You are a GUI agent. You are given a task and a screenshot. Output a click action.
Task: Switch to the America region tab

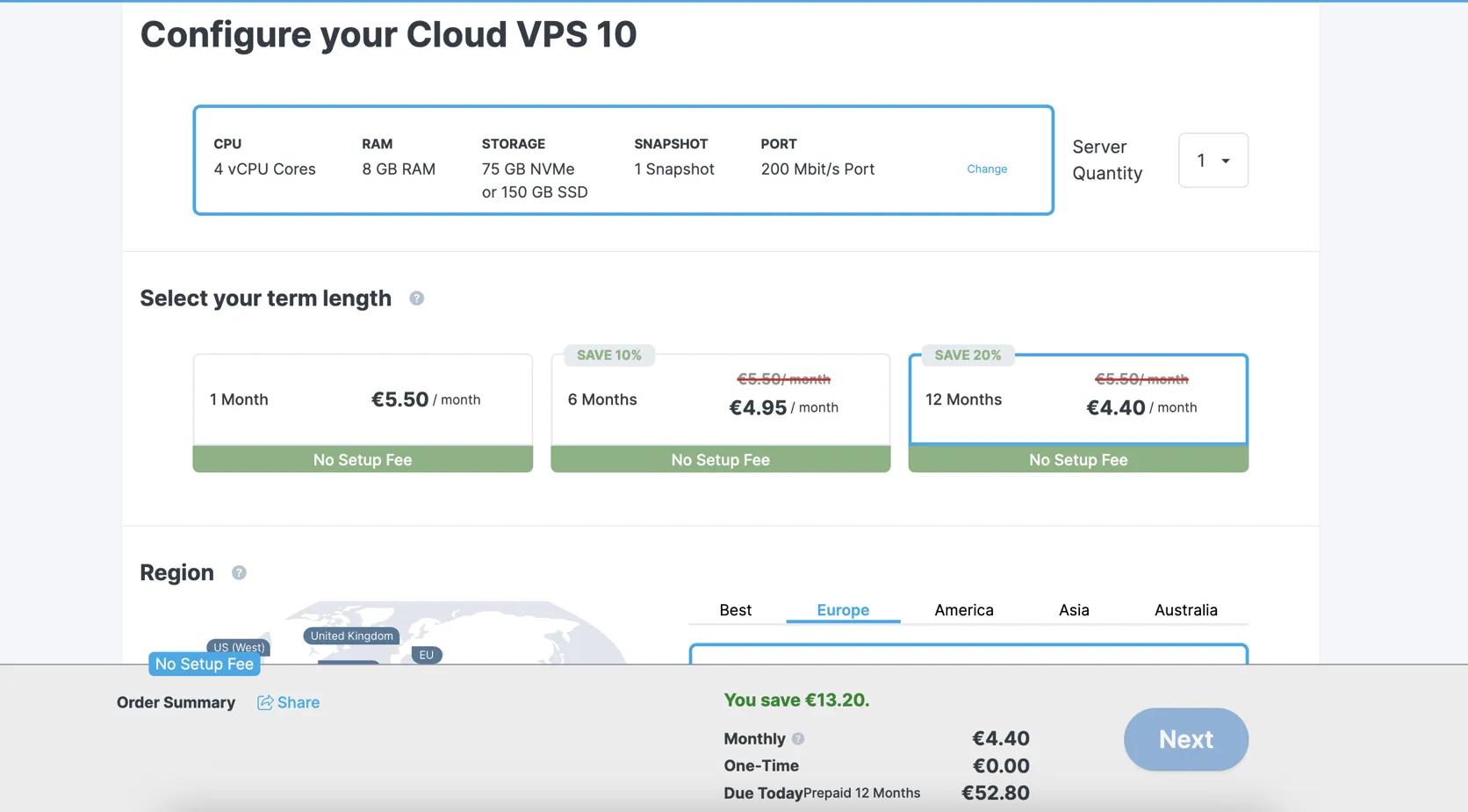(964, 610)
